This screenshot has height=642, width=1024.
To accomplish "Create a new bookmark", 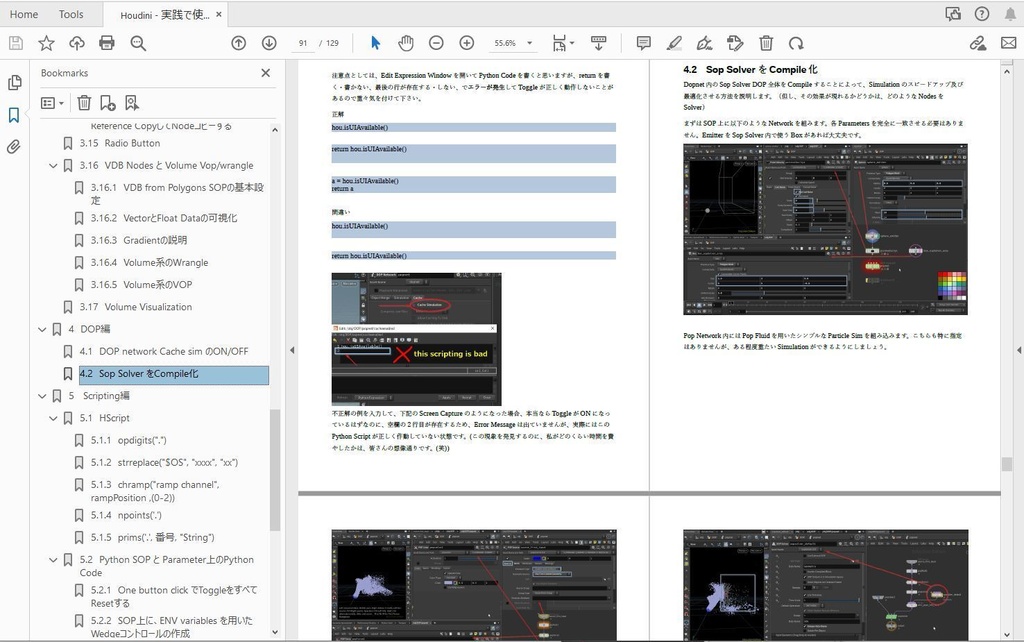I will pos(108,102).
